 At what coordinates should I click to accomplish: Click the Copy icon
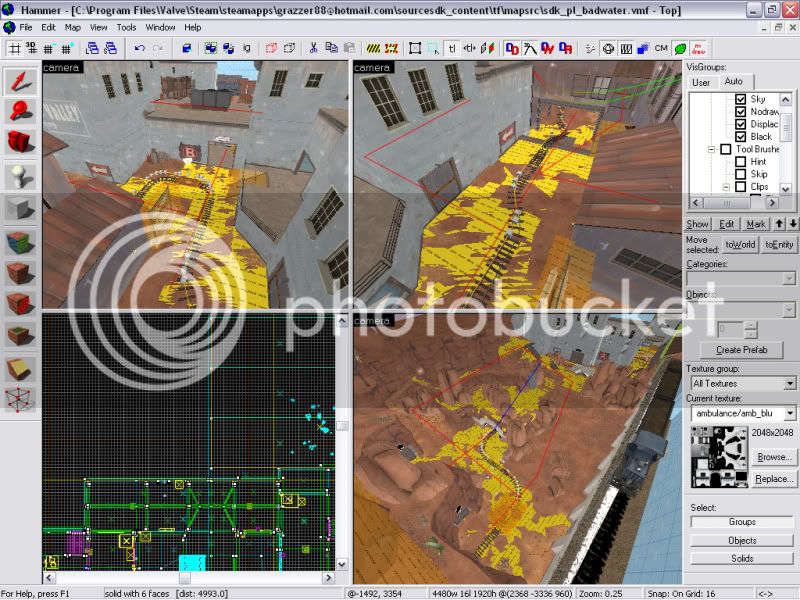[x=331, y=48]
